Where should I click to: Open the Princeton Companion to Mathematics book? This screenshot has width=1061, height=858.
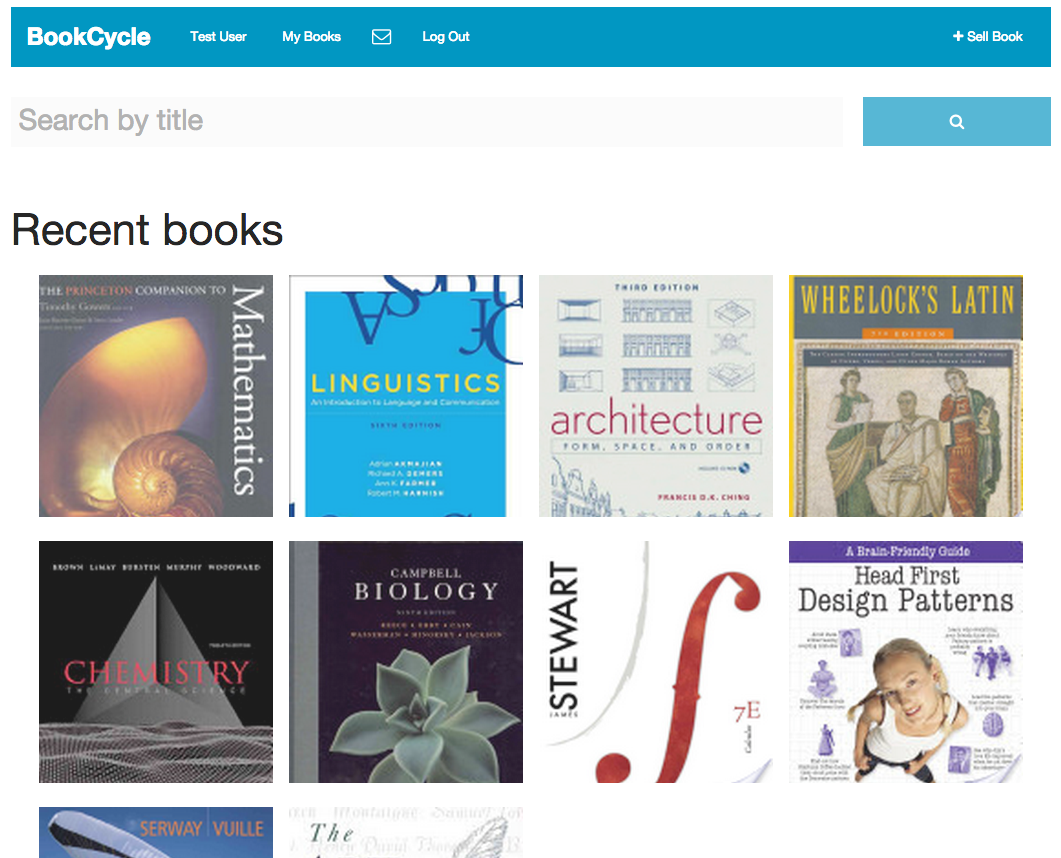pyautogui.click(x=156, y=396)
